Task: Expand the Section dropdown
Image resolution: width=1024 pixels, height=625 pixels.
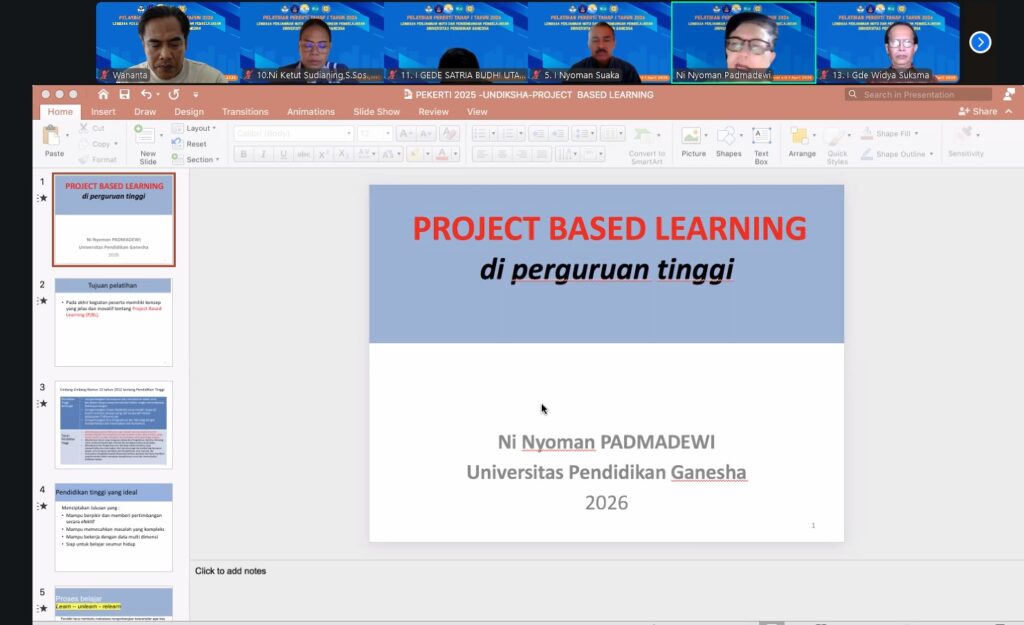Action: [x=200, y=160]
